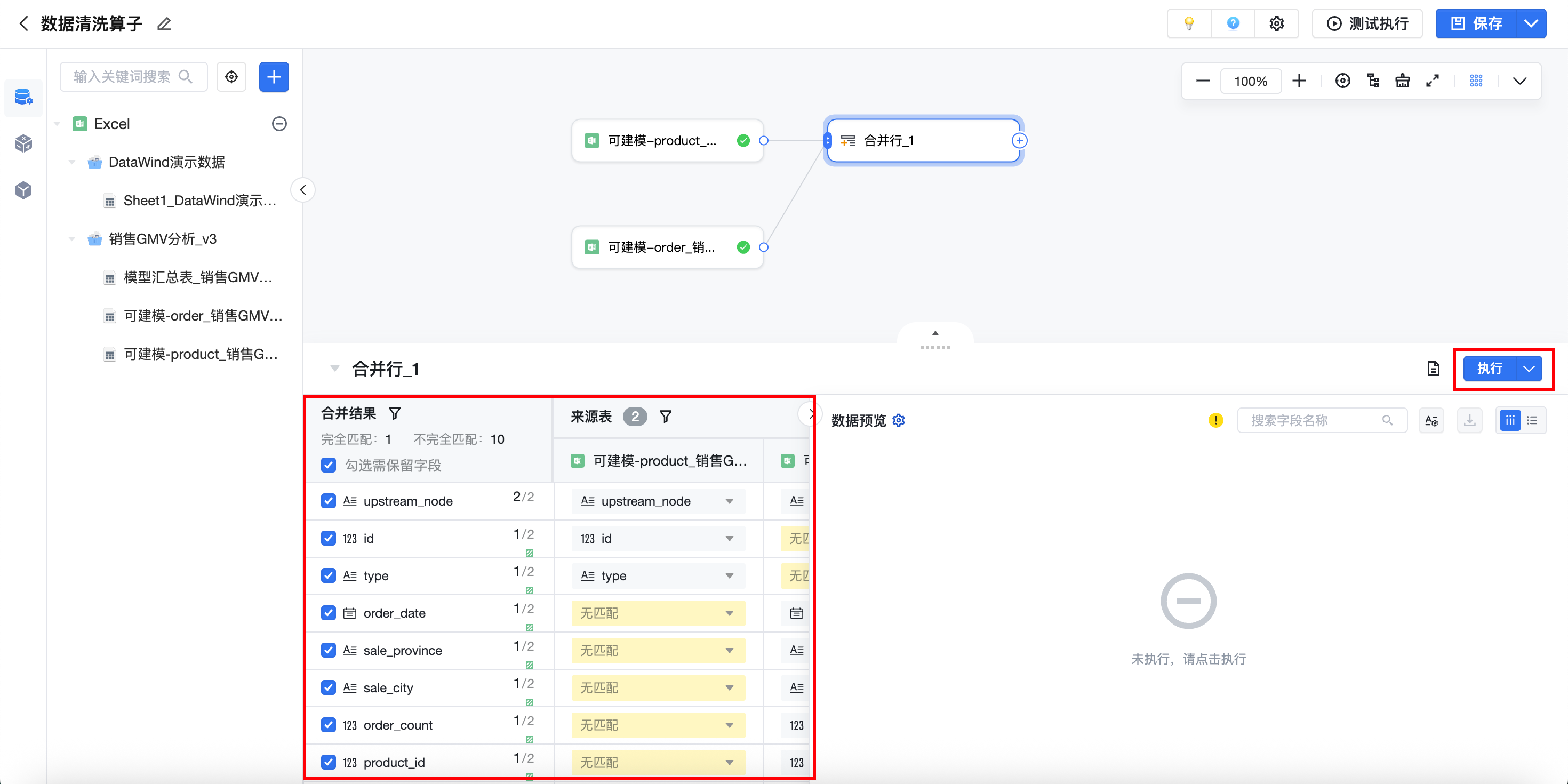Toggle the order_date field checkbox
The height and width of the screenshot is (784, 1568).
(329, 613)
